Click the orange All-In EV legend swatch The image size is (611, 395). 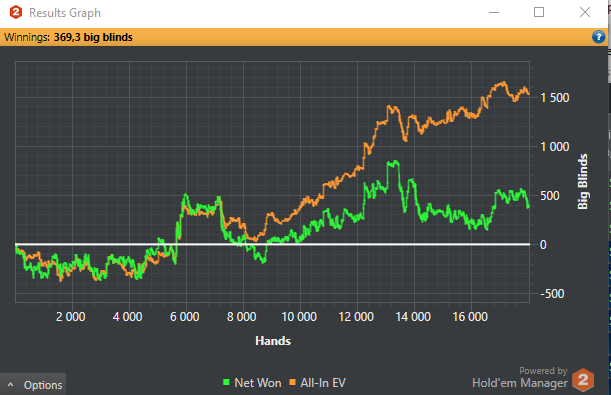(292, 382)
